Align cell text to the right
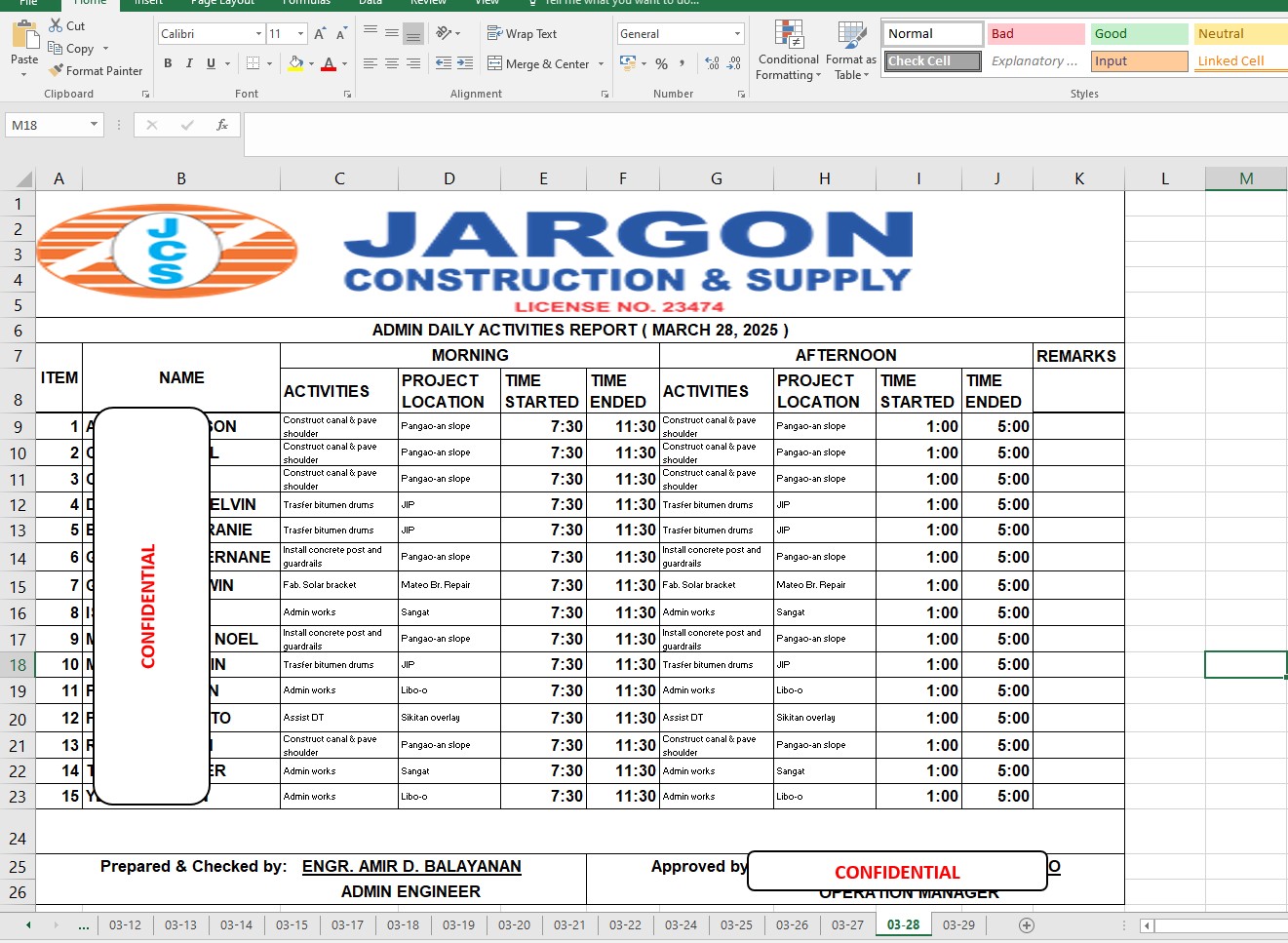Image resolution: width=1288 pixels, height=943 pixels. pos(413,63)
